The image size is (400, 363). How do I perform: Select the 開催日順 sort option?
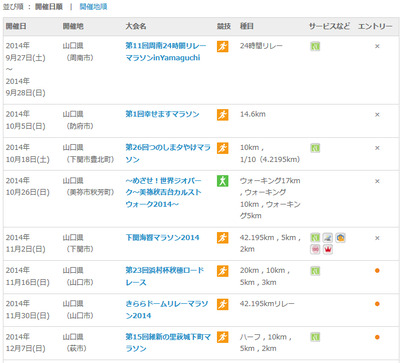tap(49, 7)
